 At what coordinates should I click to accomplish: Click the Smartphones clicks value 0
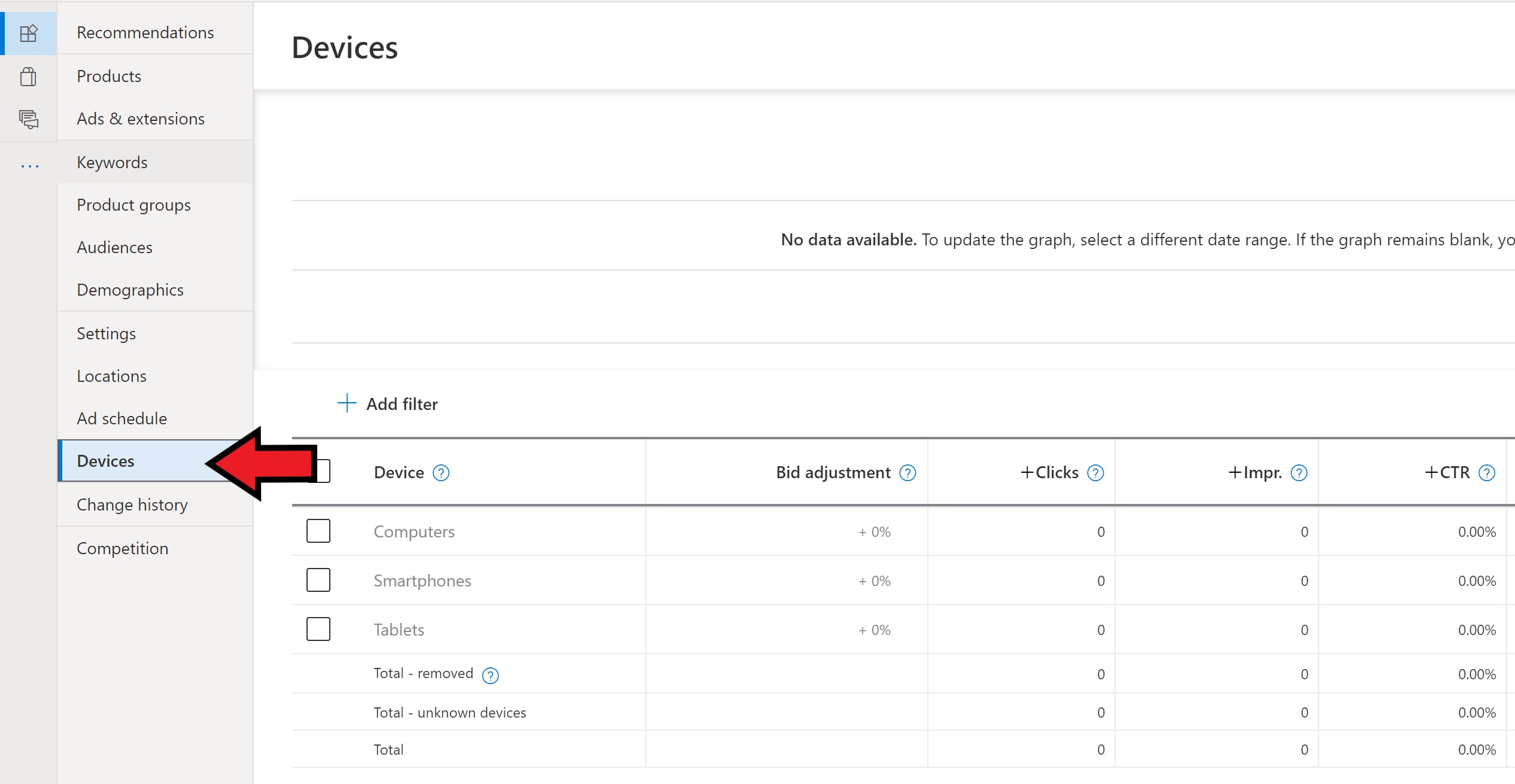[x=1101, y=581]
